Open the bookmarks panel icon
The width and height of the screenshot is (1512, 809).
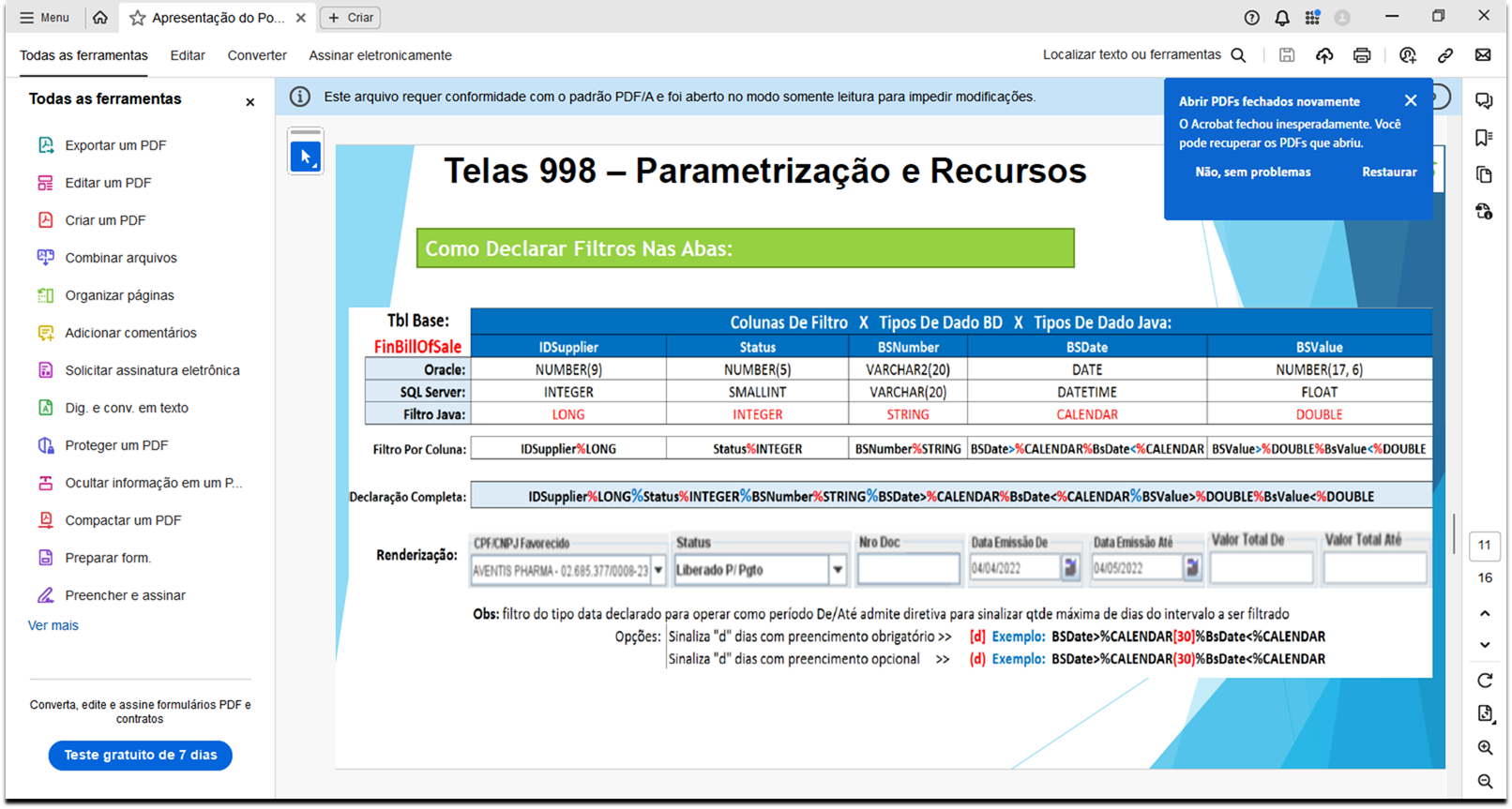pos(1484,138)
